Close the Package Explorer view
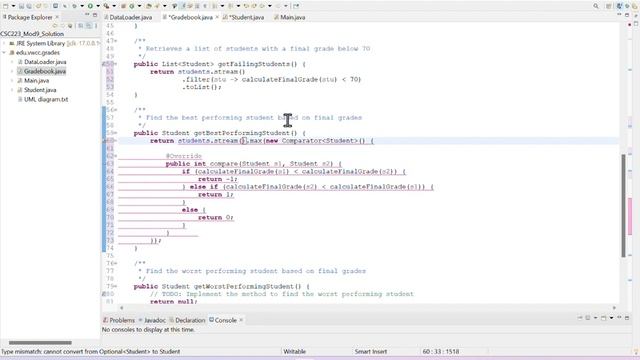This screenshot has height=360, width=640. [57, 17]
